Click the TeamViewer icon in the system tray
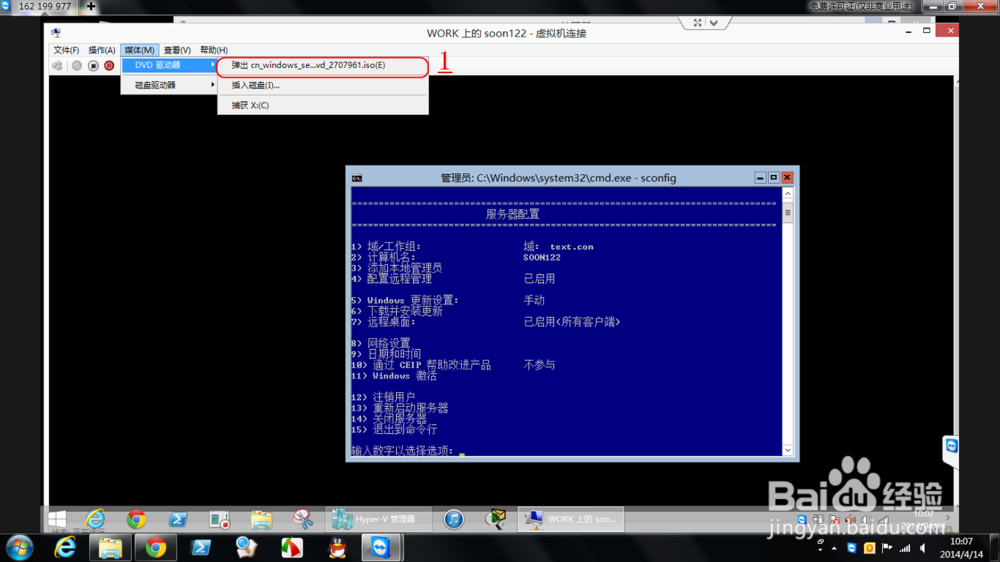The height and width of the screenshot is (562, 1000). 851,548
